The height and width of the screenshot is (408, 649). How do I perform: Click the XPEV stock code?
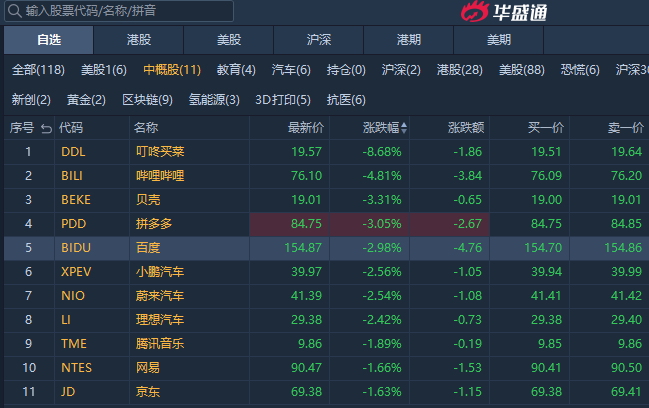tap(75, 271)
